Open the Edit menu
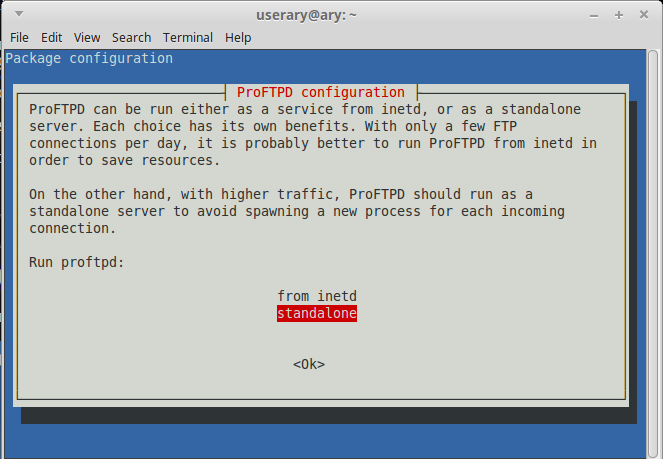Screen dimensions: 663x459 tap(51, 38)
